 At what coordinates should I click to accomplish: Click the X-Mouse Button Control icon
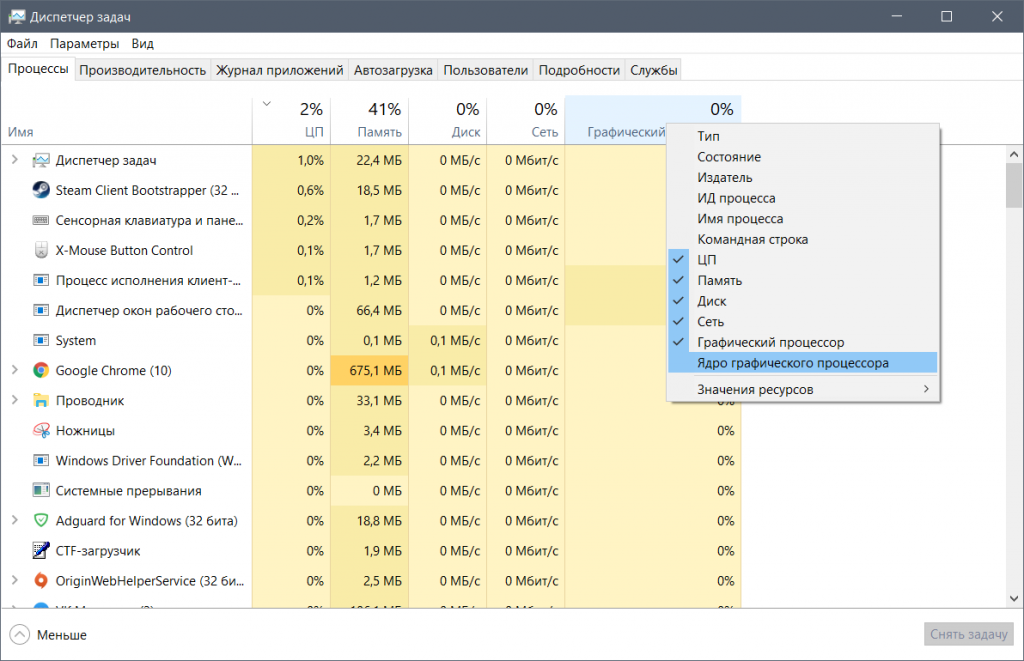[41, 250]
